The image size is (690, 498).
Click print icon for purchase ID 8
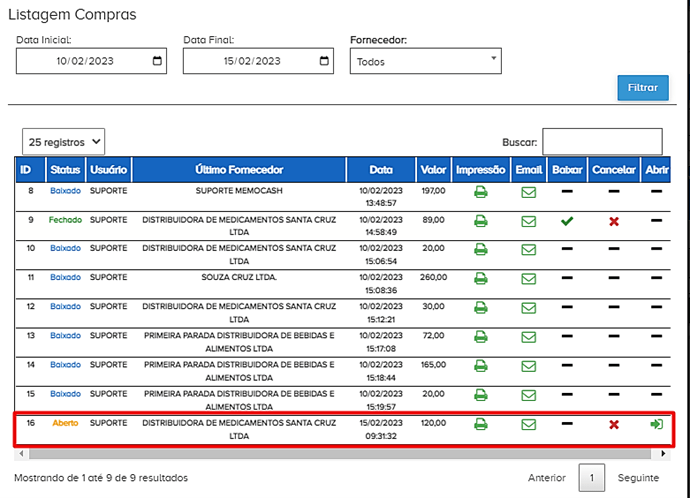pyautogui.click(x=480, y=192)
